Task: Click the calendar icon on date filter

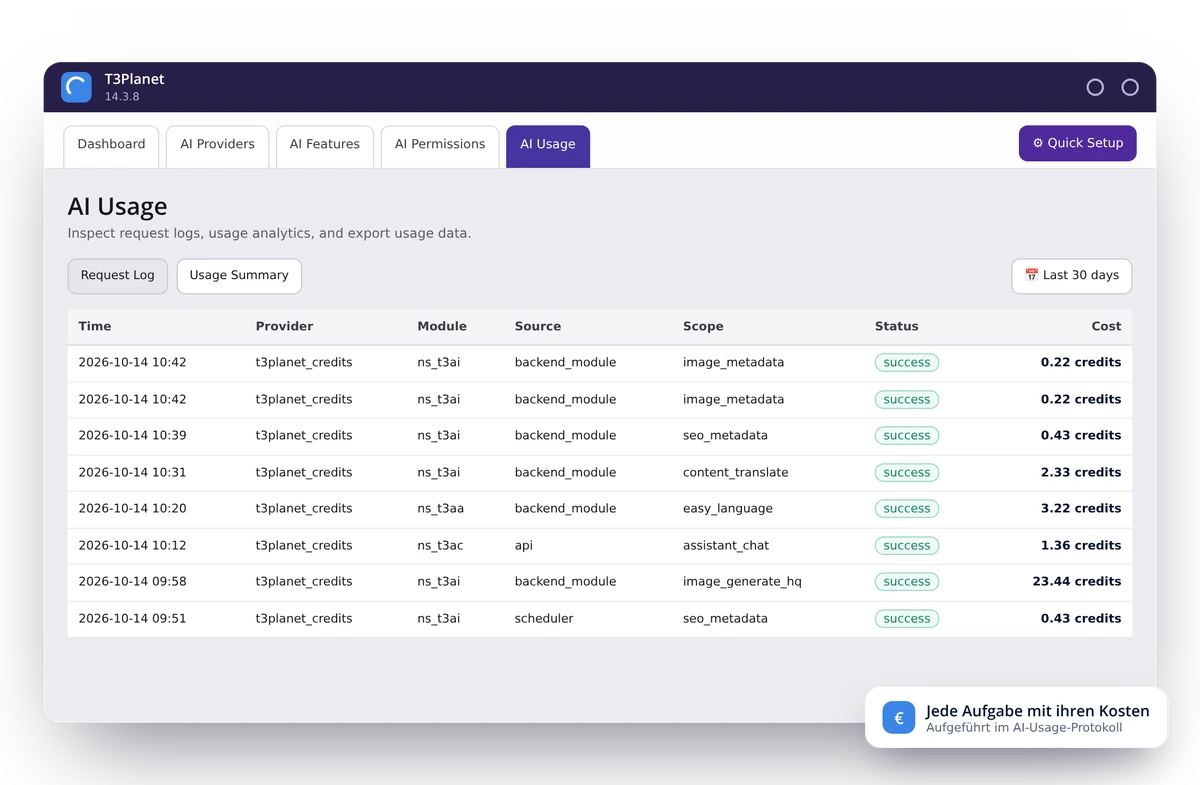Action: coord(1032,275)
